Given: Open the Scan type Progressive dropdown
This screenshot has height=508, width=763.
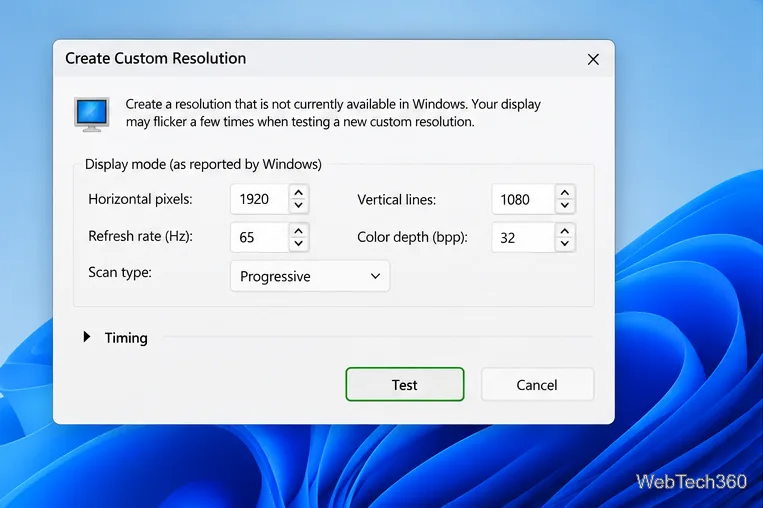Looking at the screenshot, I should pos(310,276).
